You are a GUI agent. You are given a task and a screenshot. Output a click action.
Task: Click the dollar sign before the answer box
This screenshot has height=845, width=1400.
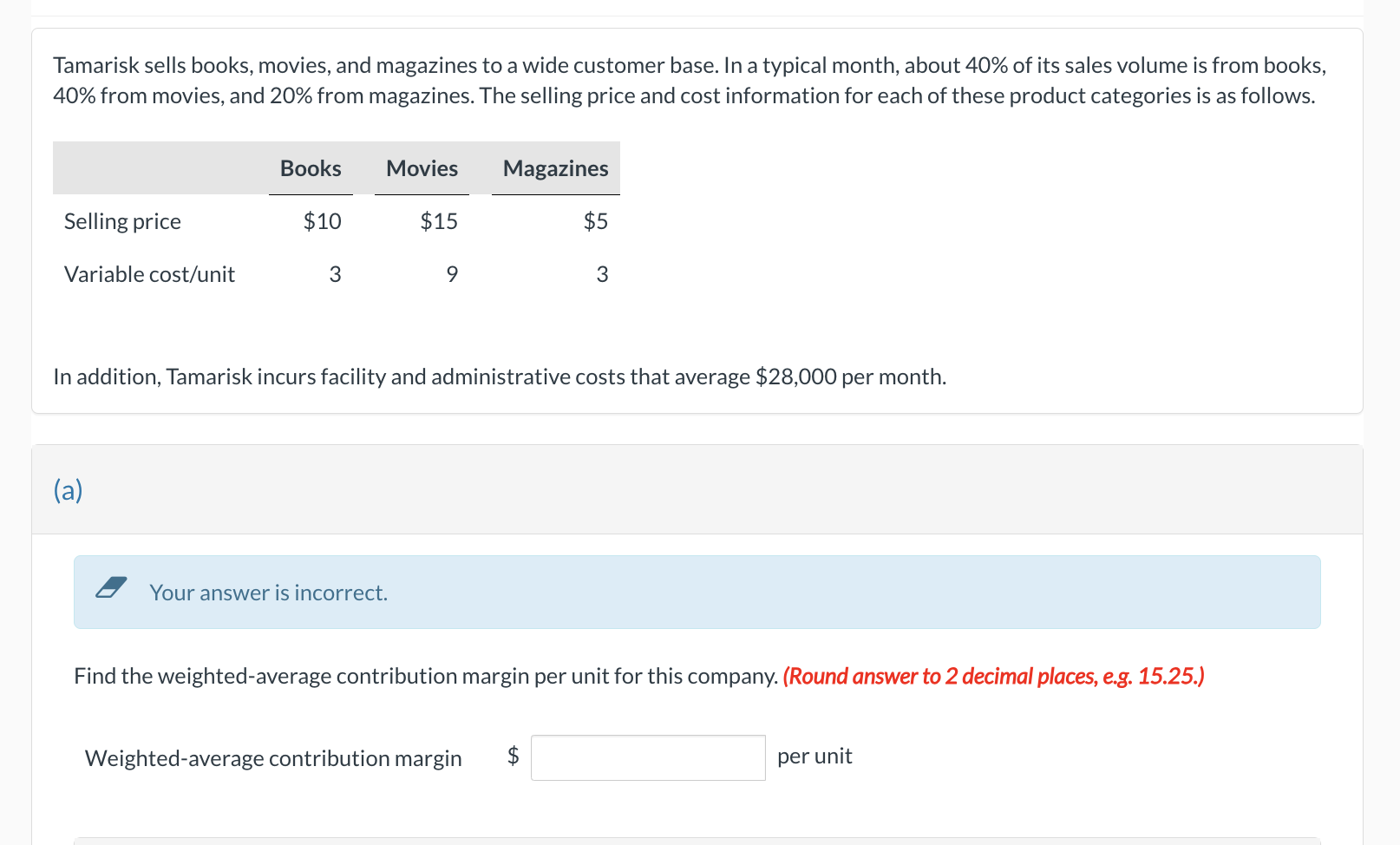[x=513, y=756]
